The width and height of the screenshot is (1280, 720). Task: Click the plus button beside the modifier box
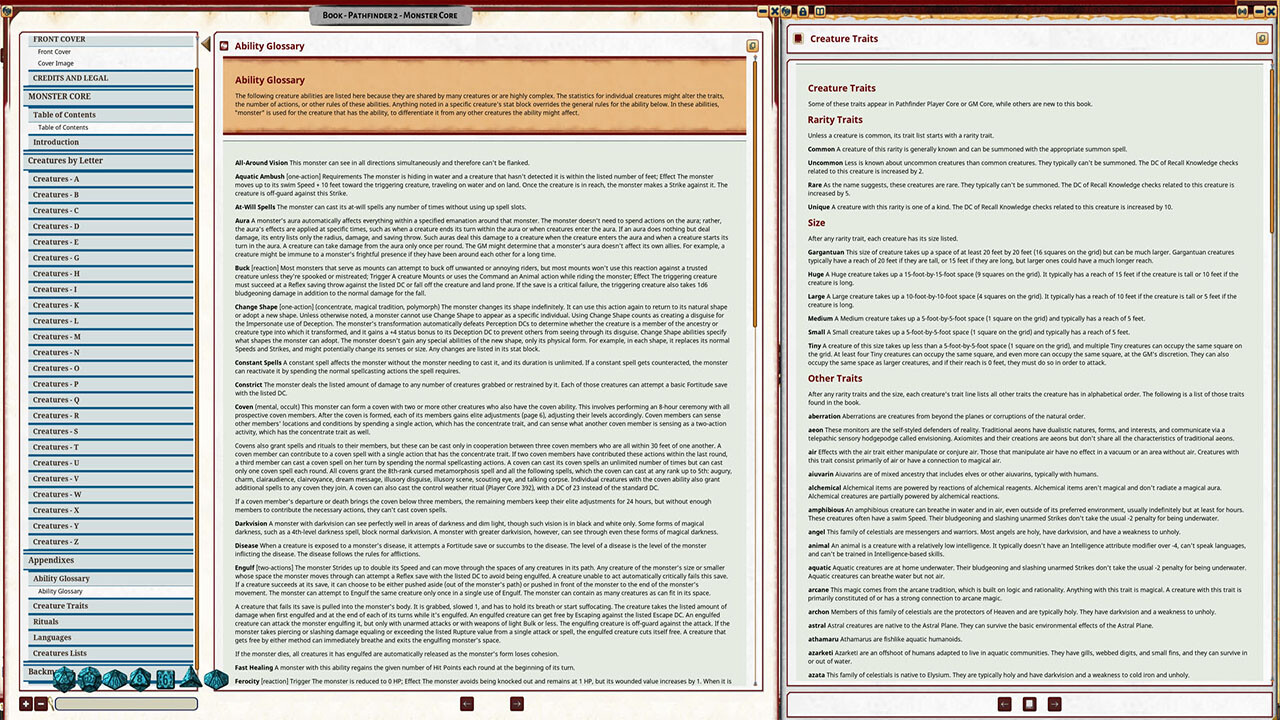26,704
